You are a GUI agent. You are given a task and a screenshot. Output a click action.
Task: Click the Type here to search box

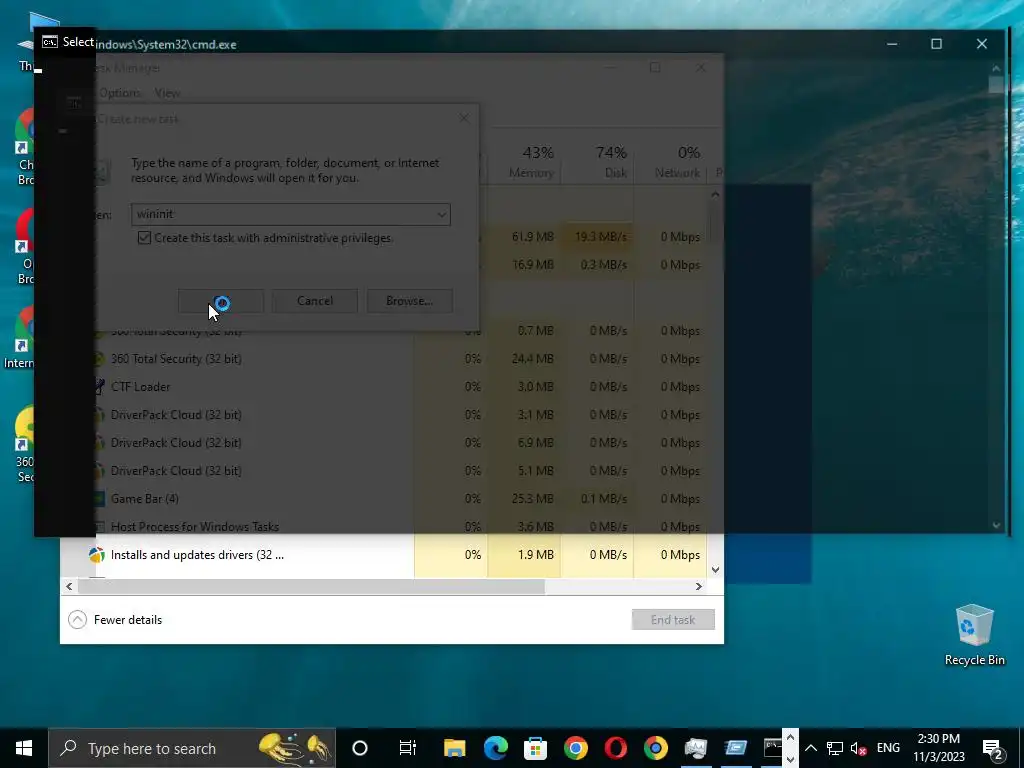pyautogui.click(x=192, y=748)
